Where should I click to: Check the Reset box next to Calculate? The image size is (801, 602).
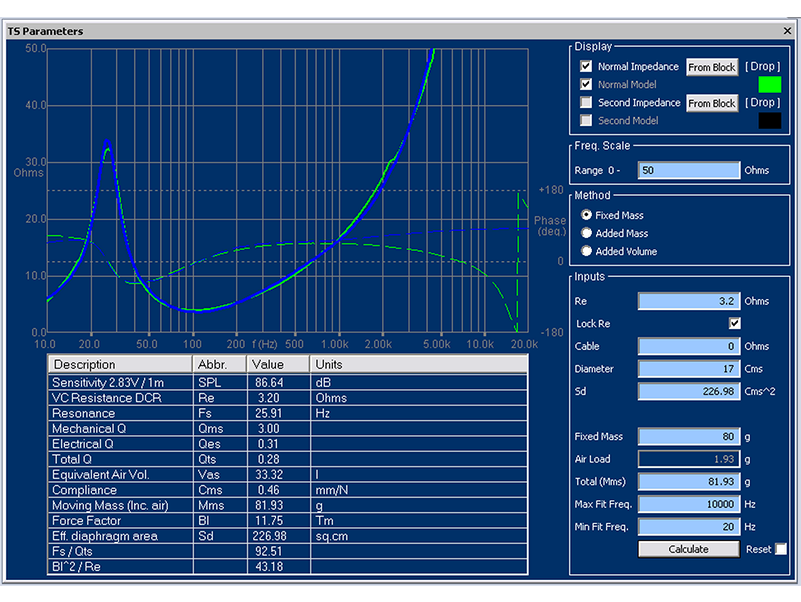coord(781,549)
